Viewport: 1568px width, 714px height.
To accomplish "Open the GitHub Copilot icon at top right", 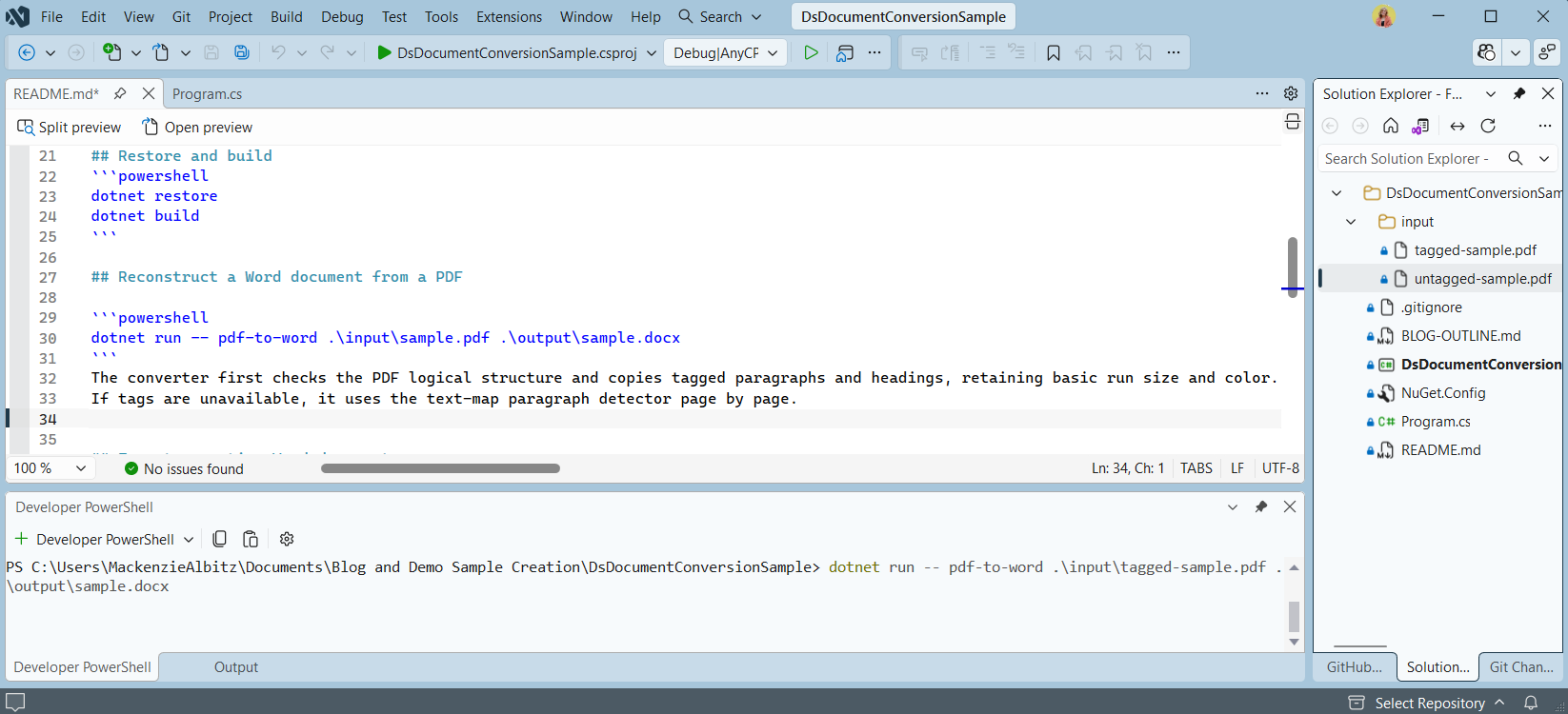I will pos(1486,52).
